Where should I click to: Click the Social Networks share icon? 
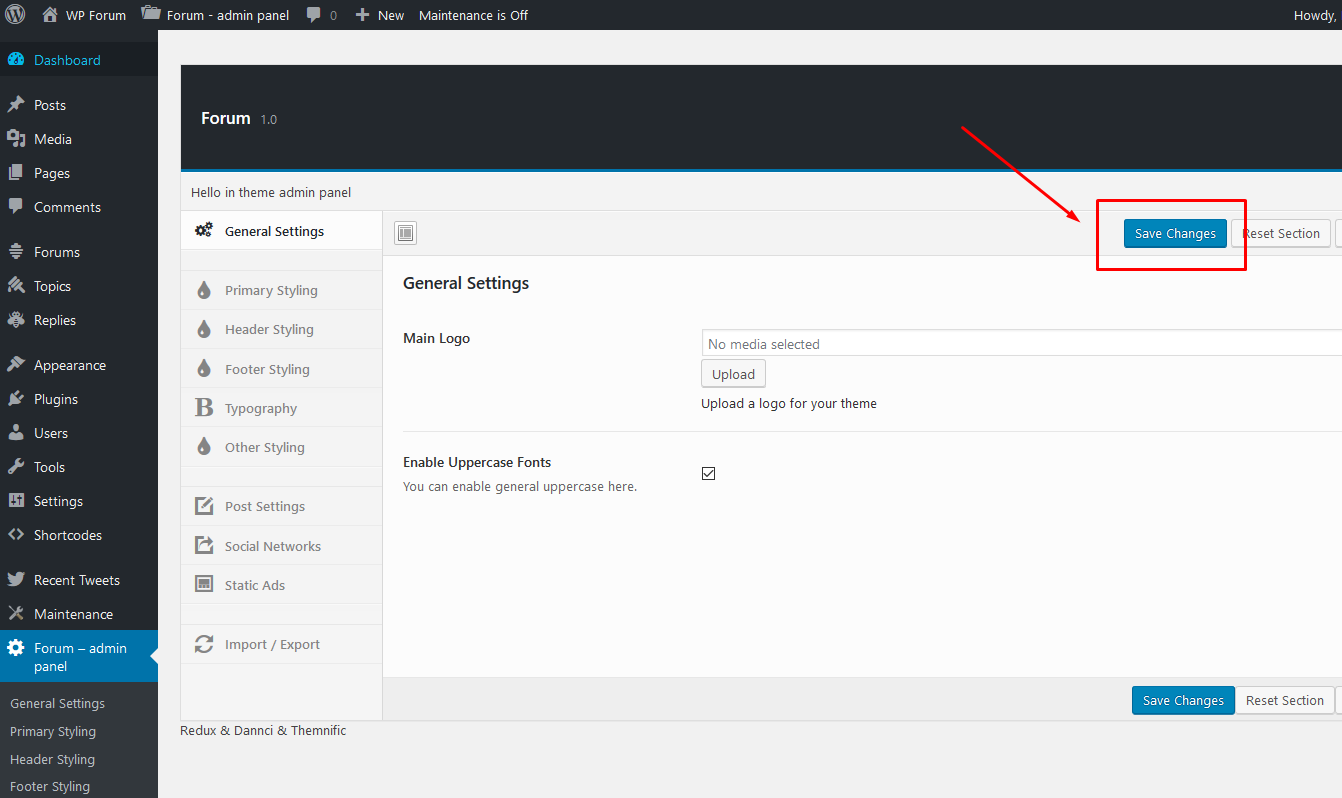coord(204,546)
